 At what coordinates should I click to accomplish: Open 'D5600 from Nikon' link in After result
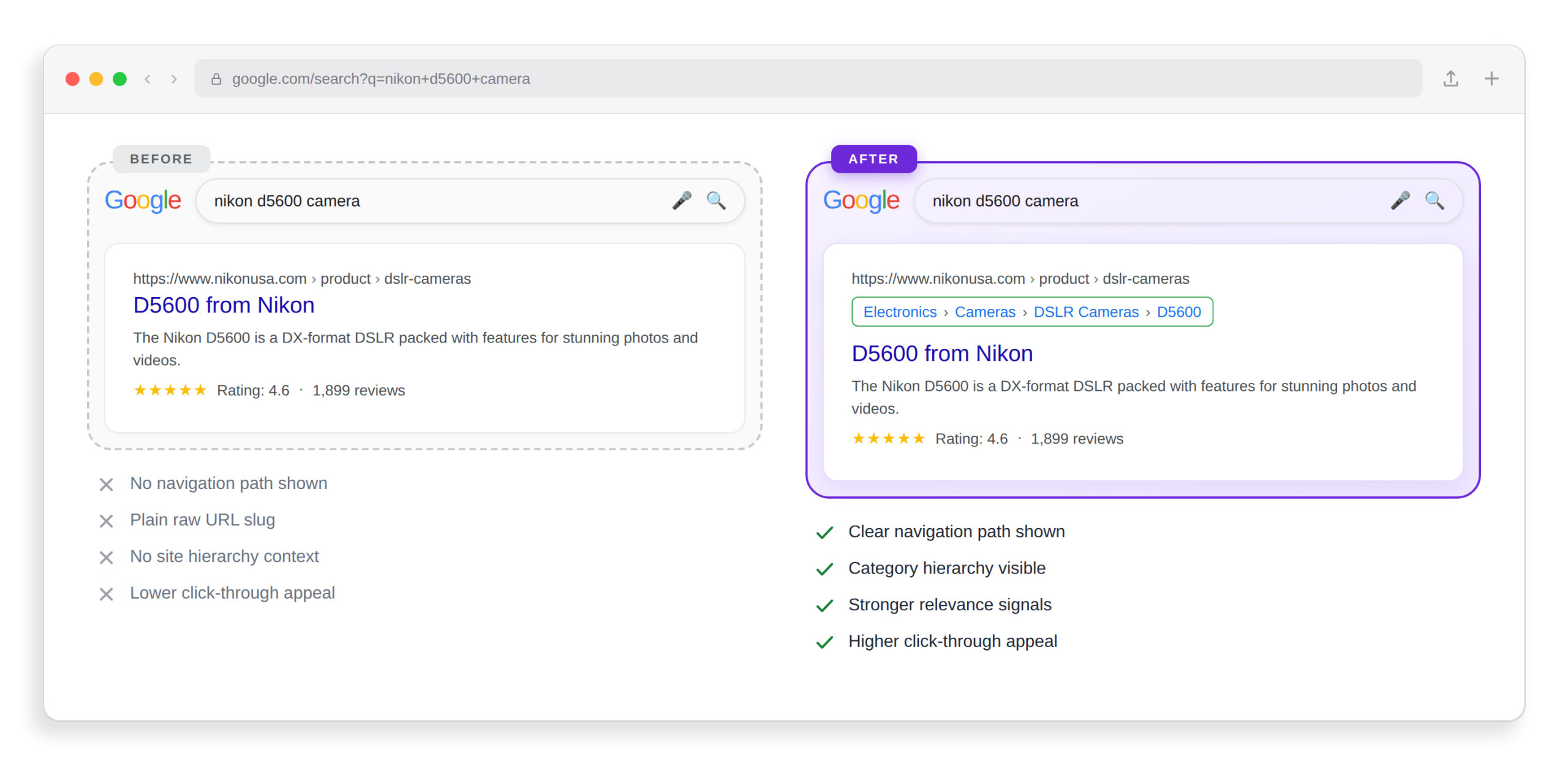click(x=942, y=354)
